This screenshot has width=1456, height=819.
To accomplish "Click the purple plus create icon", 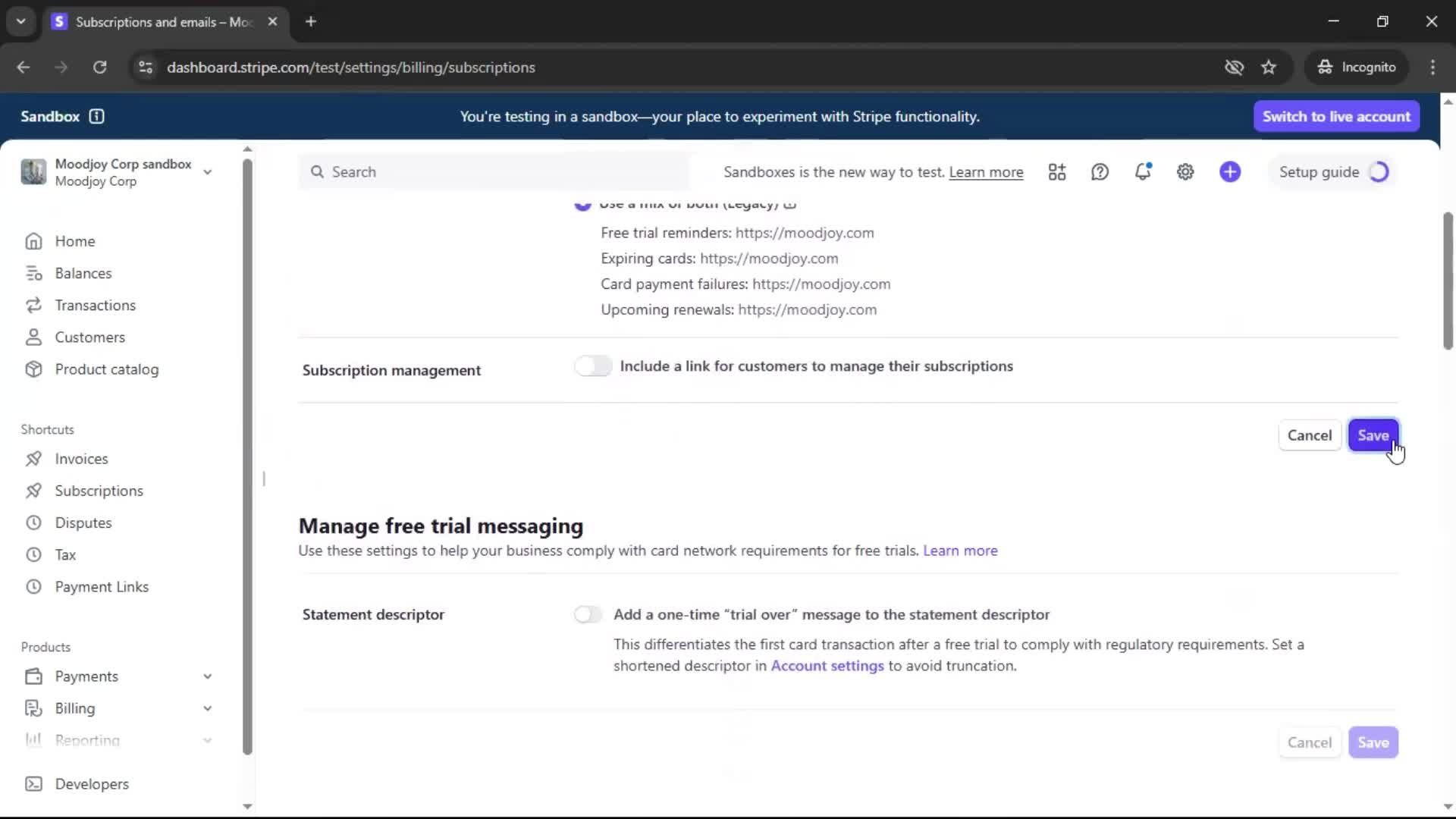I will pyautogui.click(x=1230, y=172).
